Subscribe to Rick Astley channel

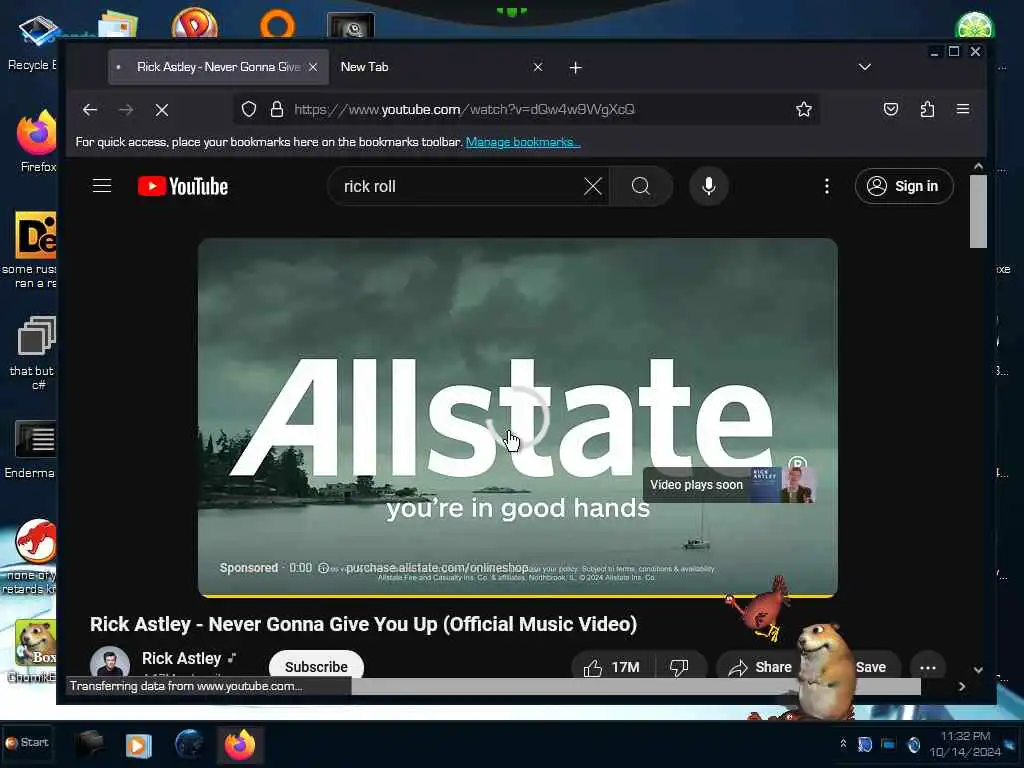click(x=316, y=665)
